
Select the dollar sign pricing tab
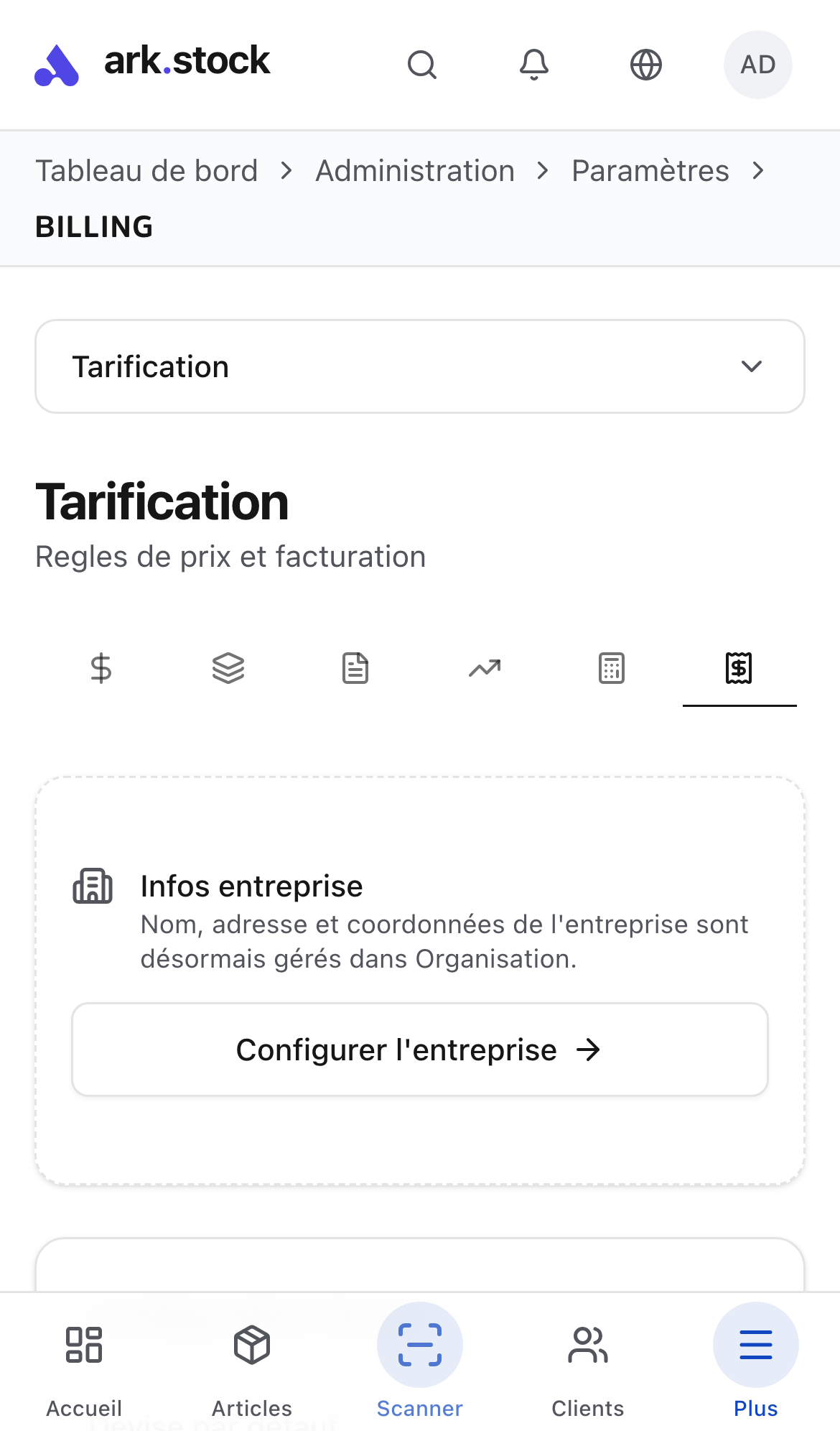(x=101, y=668)
